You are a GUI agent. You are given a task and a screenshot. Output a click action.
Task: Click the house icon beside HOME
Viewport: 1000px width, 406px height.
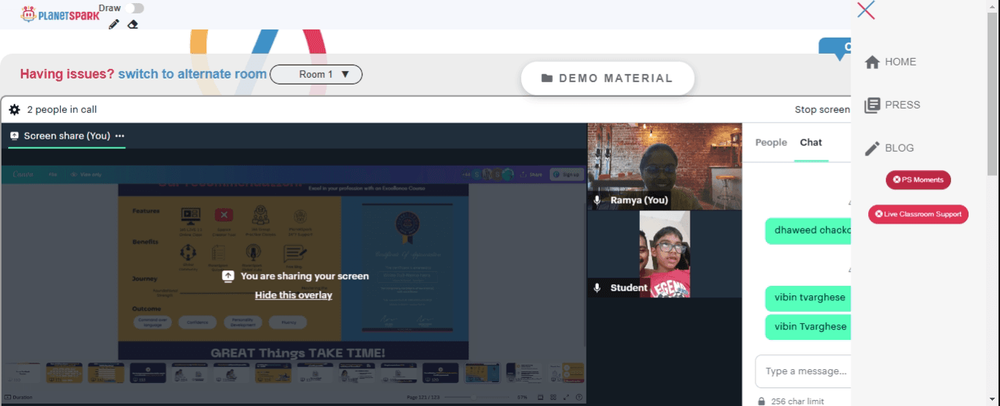(872, 62)
